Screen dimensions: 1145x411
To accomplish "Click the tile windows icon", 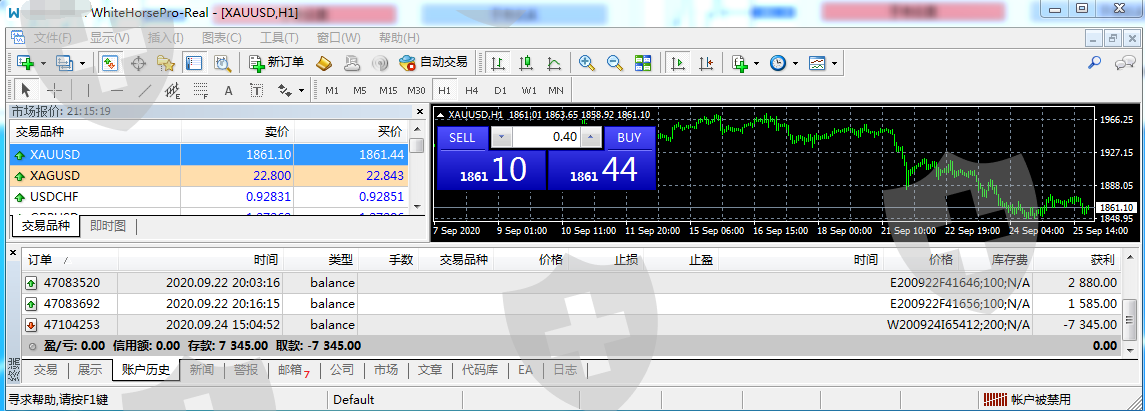I will coord(643,62).
